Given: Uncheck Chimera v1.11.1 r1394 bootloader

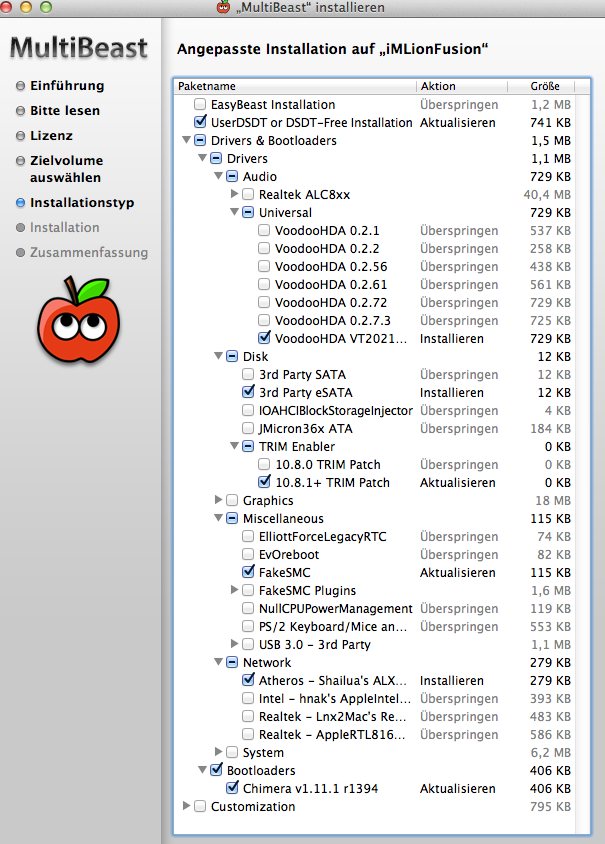Looking at the screenshot, I should (x=232, y=787).
